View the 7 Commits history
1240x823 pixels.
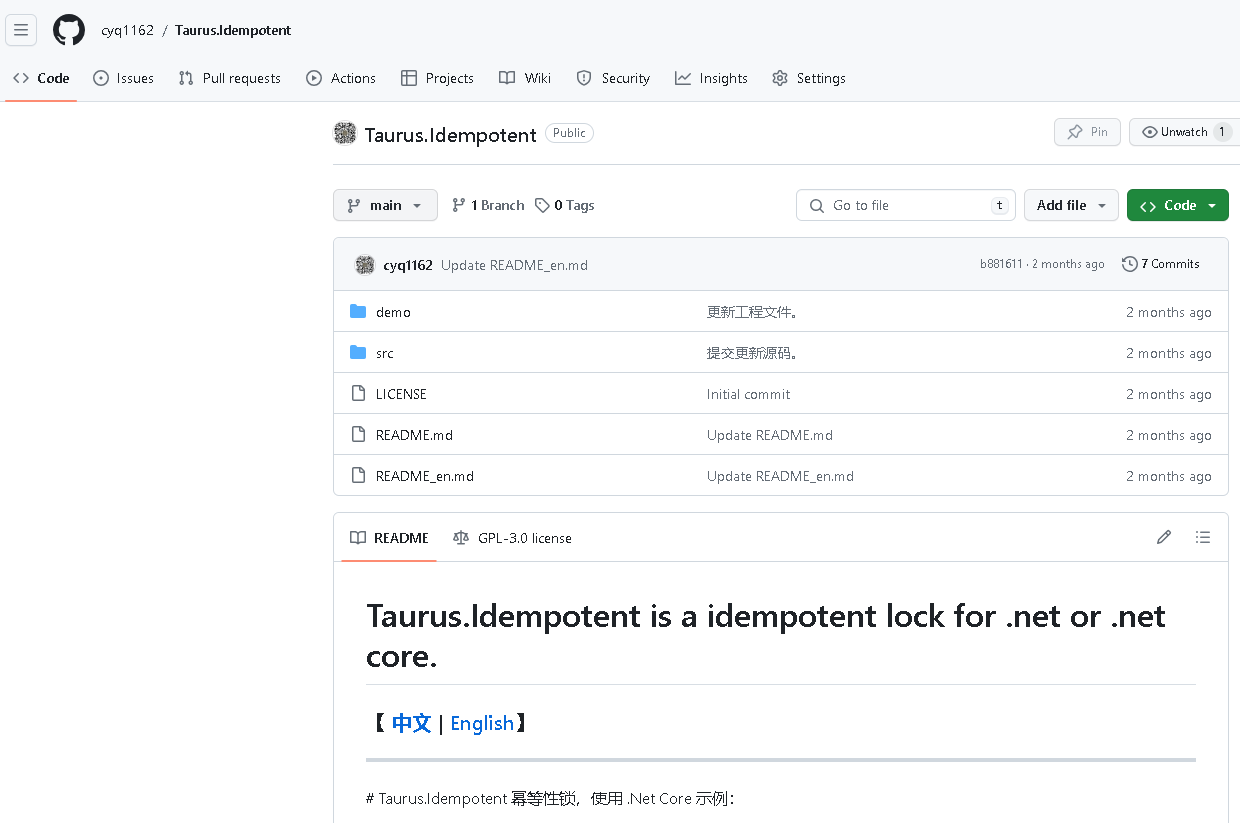click(x=1161, y=264)
